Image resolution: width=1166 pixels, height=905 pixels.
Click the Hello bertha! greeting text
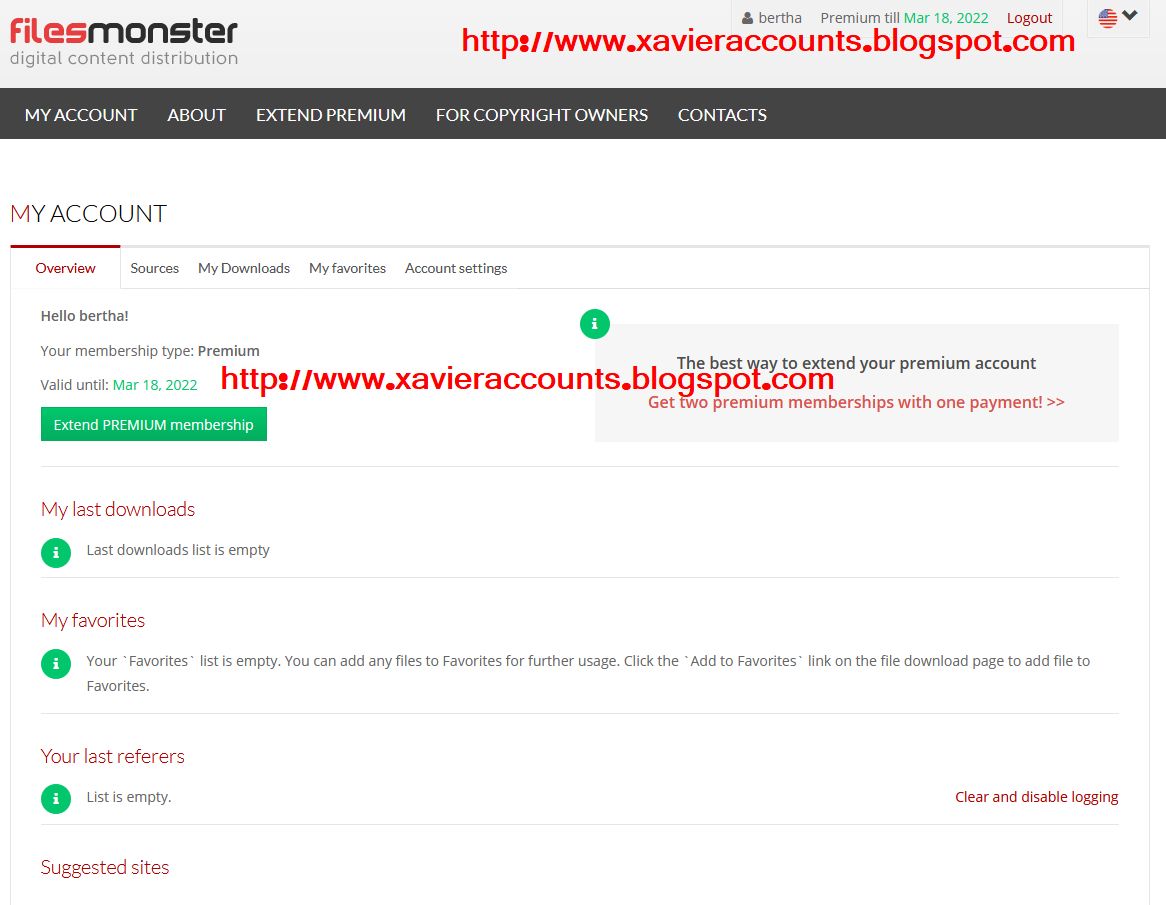(85, 316)
